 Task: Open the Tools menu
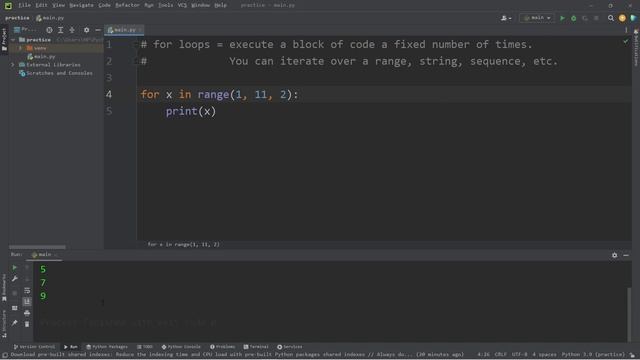point(165,5)
